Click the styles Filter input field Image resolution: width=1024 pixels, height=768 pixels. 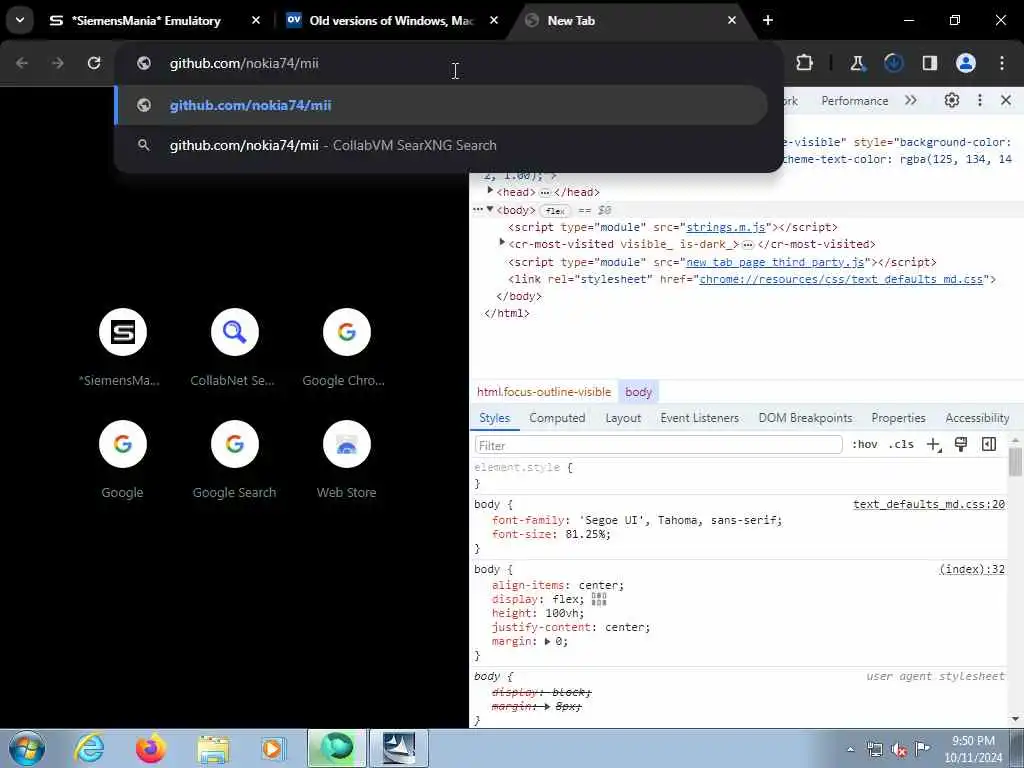tap(658, 445)
